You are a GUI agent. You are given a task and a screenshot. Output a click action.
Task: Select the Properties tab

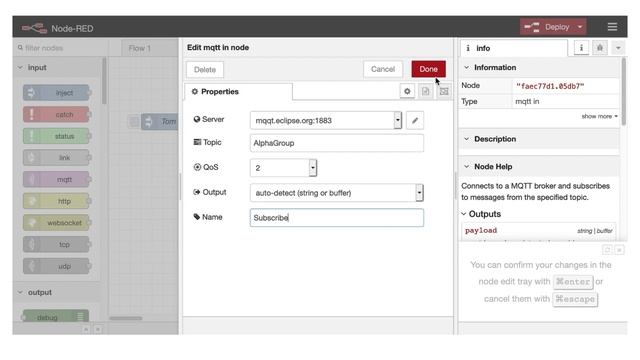coord(238,91)
